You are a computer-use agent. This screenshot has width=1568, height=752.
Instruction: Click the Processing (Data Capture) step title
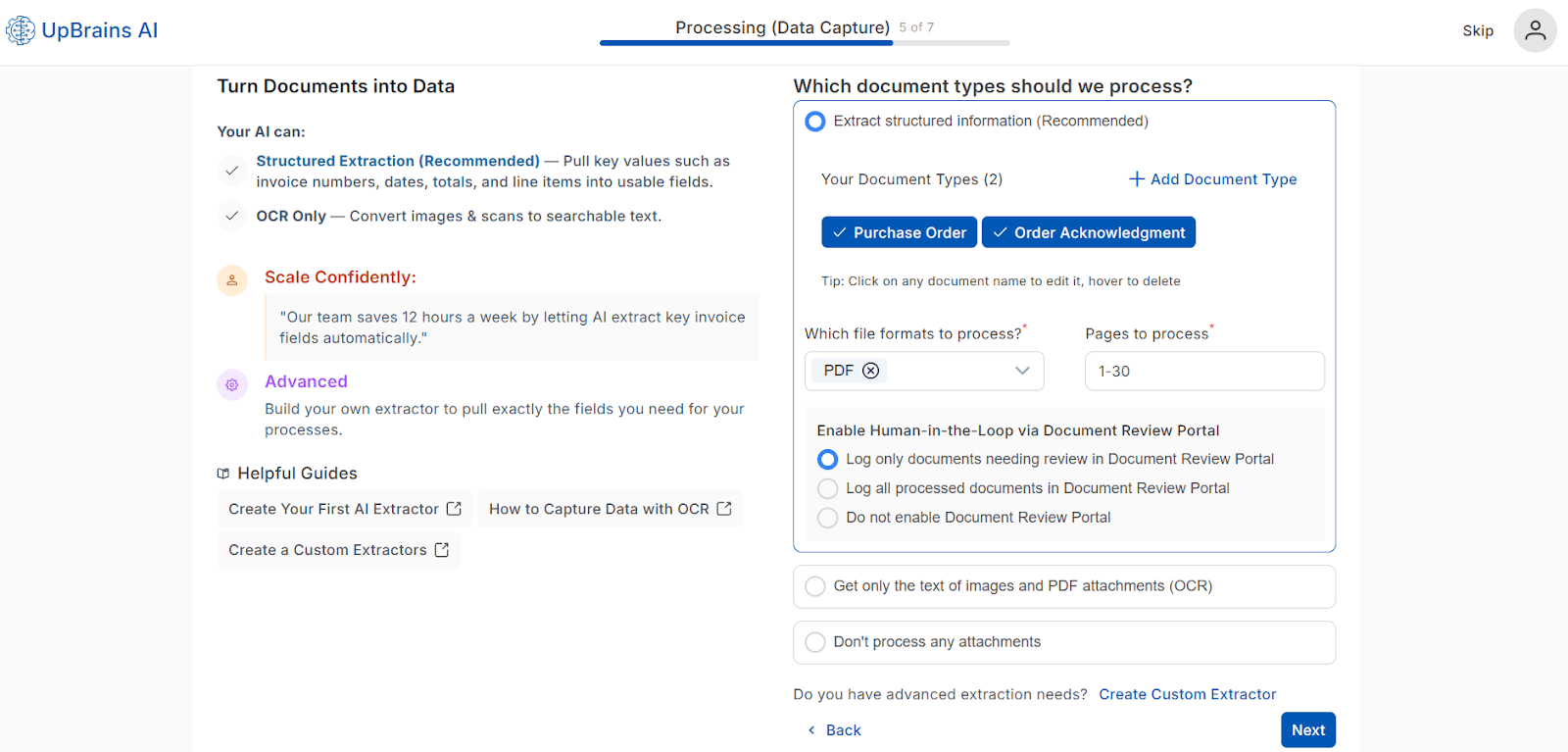pos(782,27)
